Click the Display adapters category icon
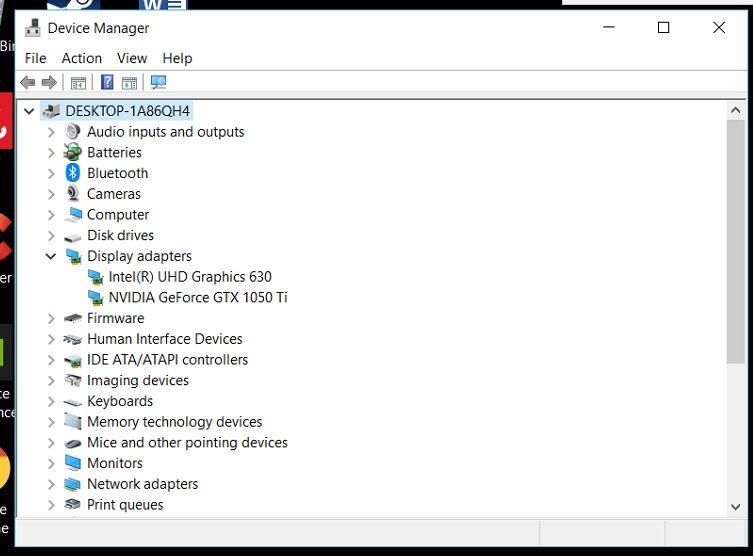753x556 pixels. tap(73, 256)
